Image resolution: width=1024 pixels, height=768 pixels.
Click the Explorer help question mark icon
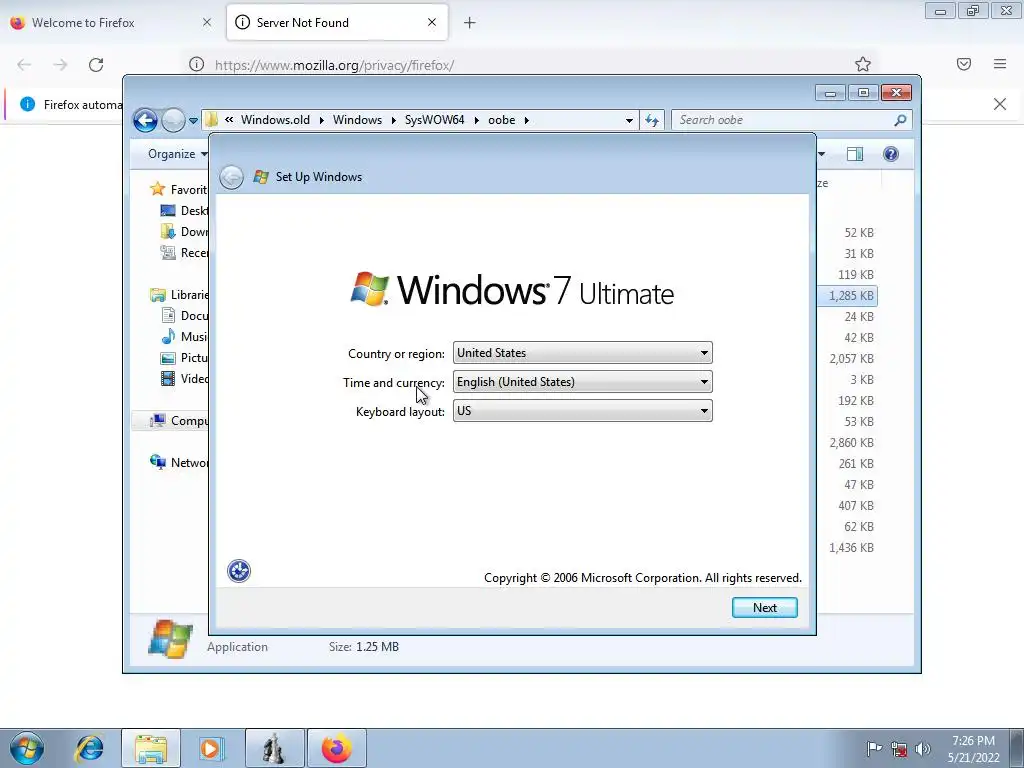point(891,154)
